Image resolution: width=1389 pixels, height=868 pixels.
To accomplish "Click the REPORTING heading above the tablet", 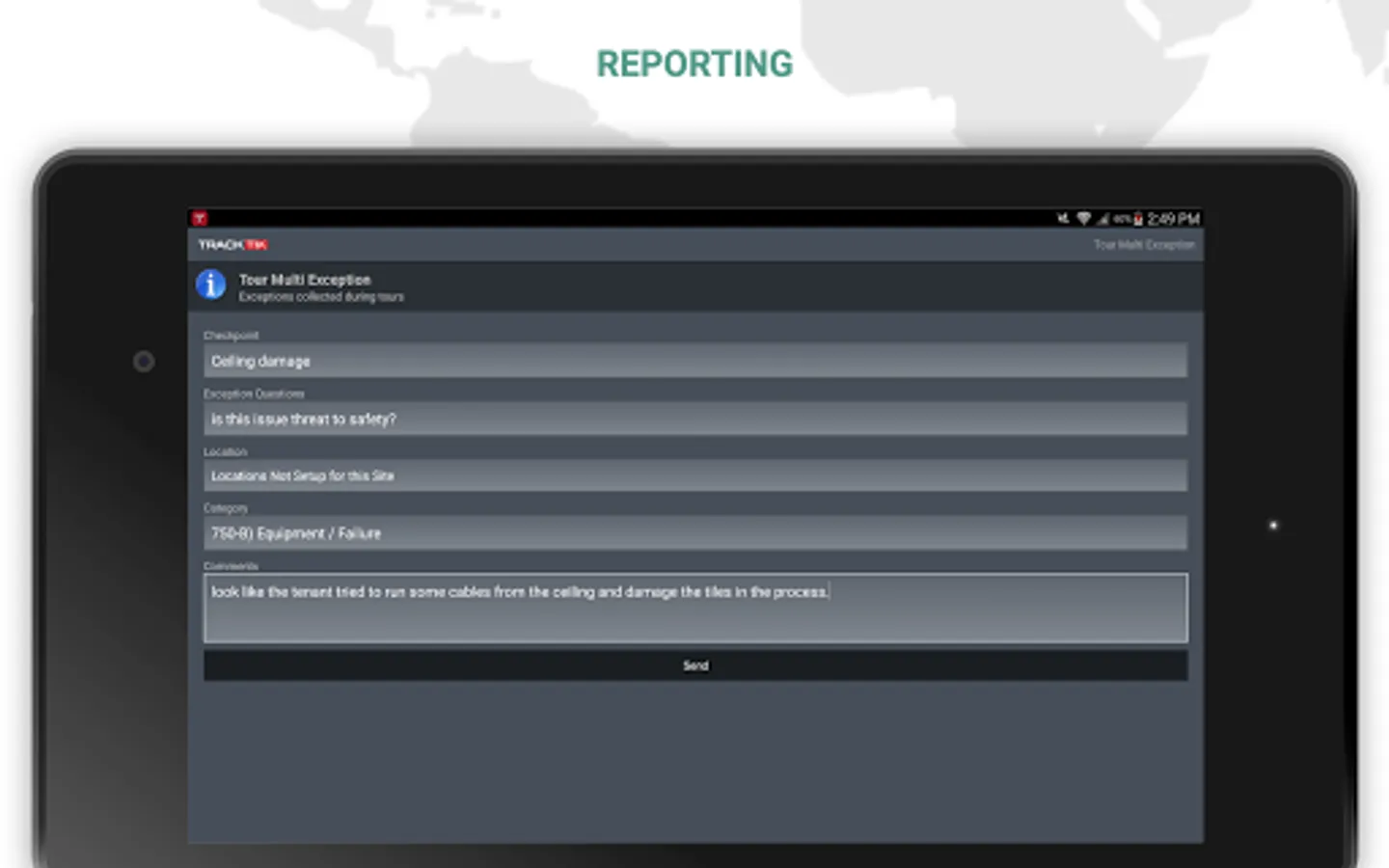I will coord(694,64).
